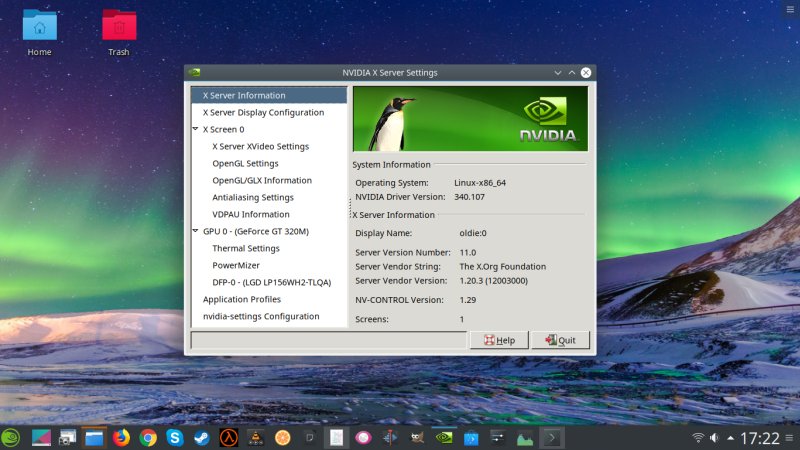
Task: Click the blue-red arrow app icon in taskbar
Action: point(390,438)
